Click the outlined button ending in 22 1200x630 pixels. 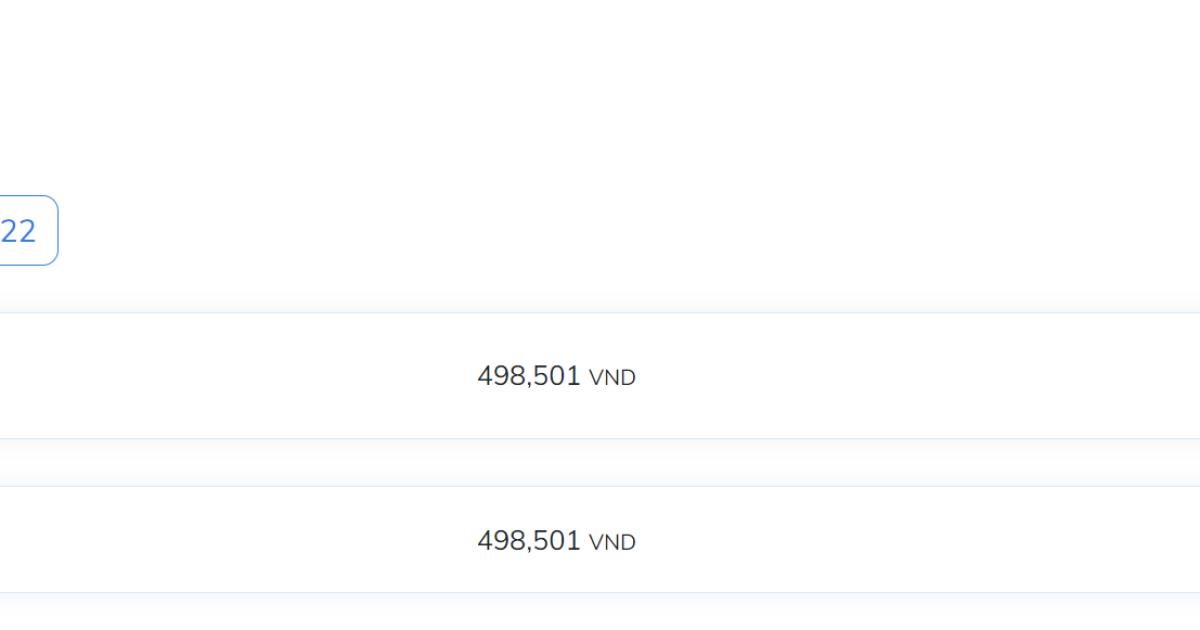pyautogui.click(x=24, y=231)
